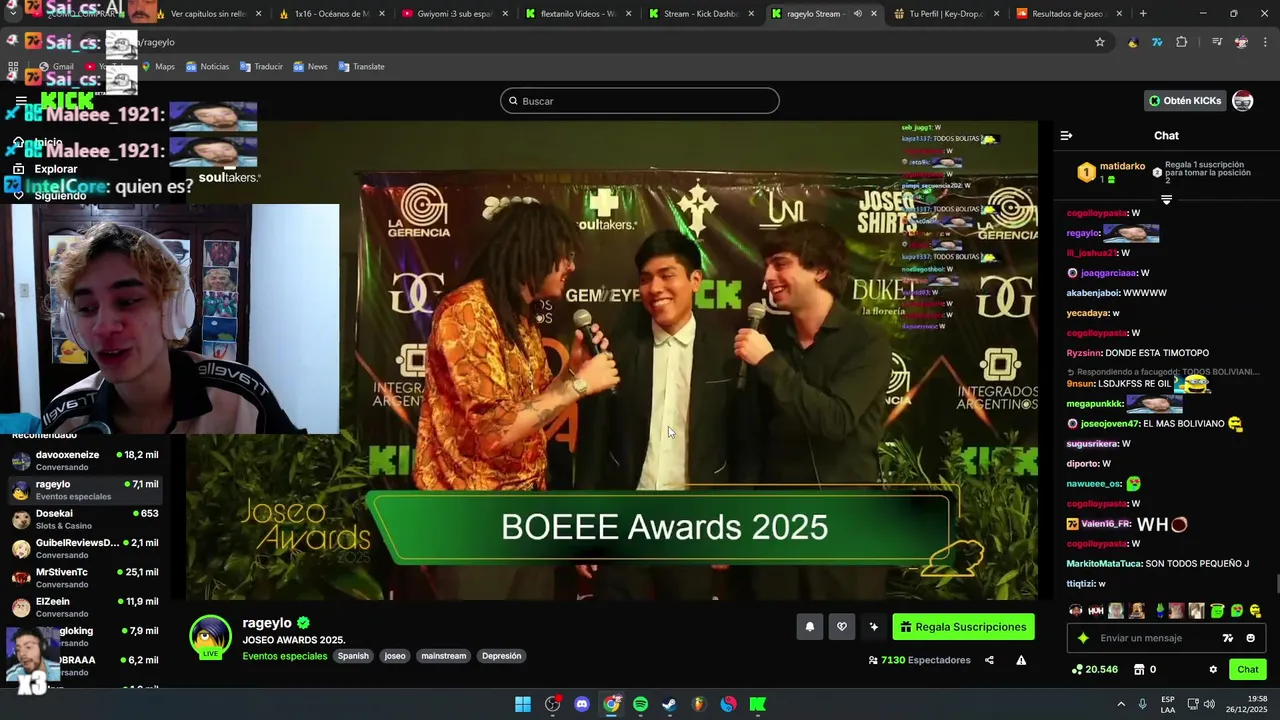This screenshot has width=1280, height=720.
Task: Click the Regala Suscripciones button
Action: click(963, 627)
